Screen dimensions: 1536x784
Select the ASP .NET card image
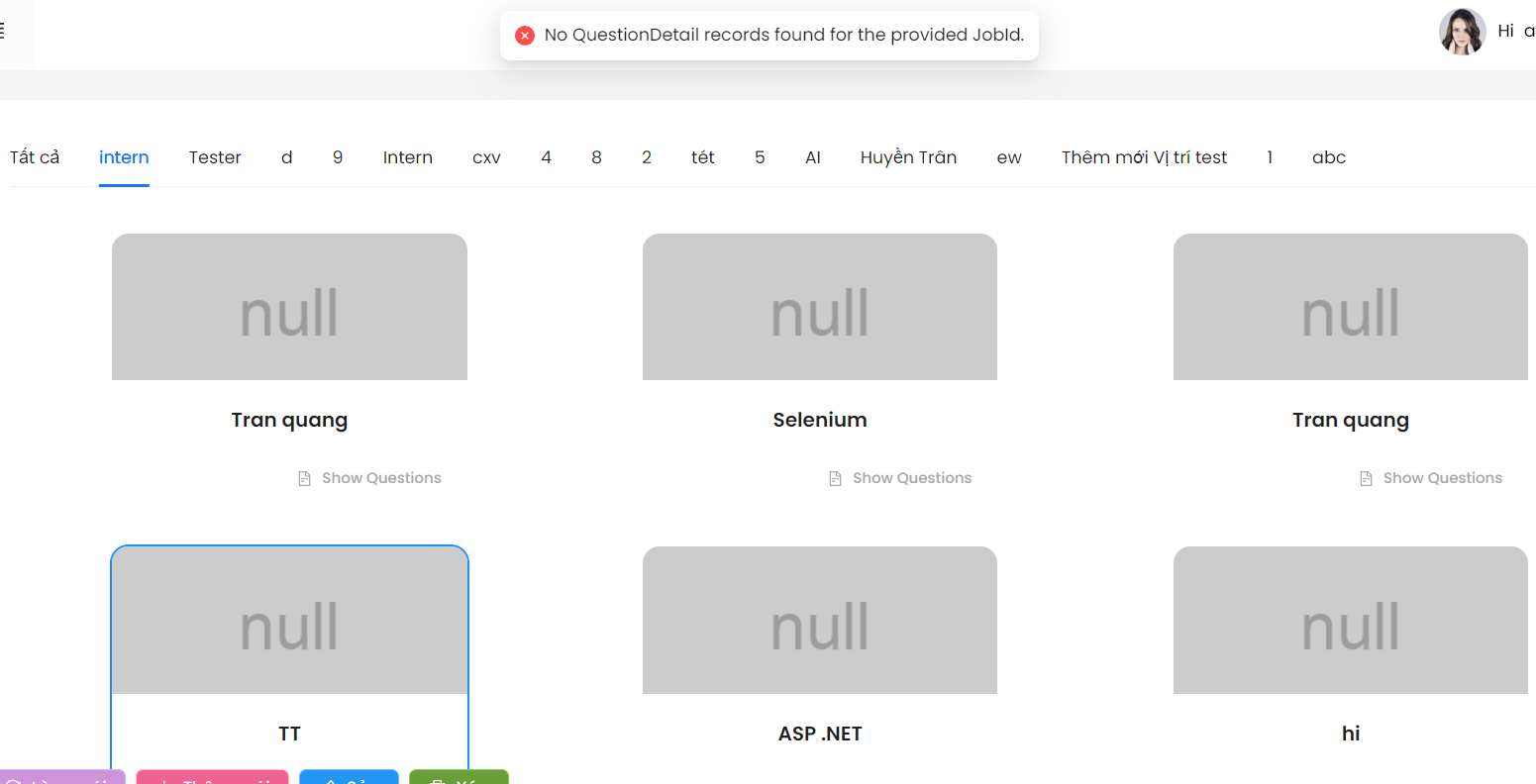click(x=819, y=620)
